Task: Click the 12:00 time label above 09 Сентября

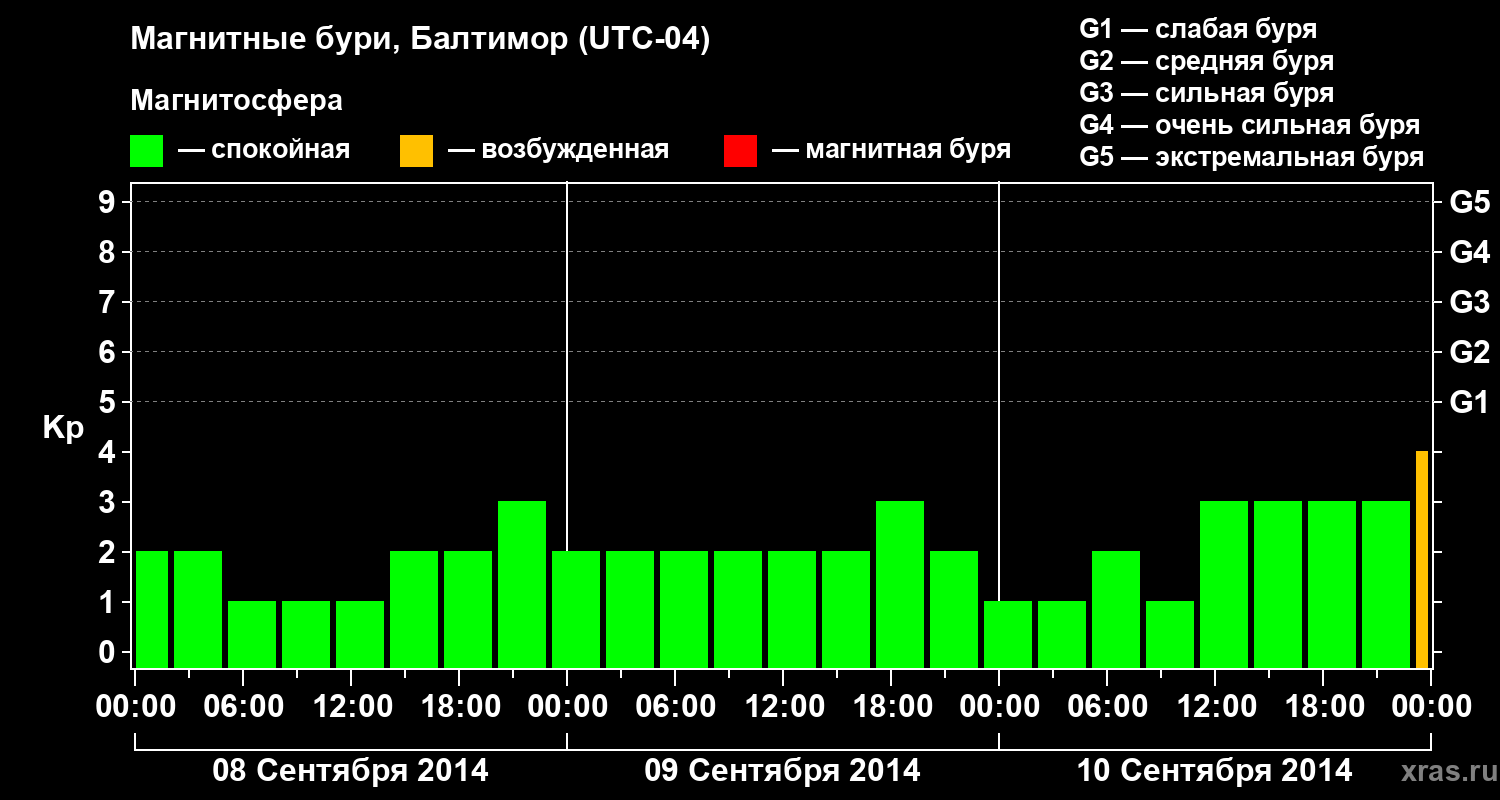Action: coord(783,706)
